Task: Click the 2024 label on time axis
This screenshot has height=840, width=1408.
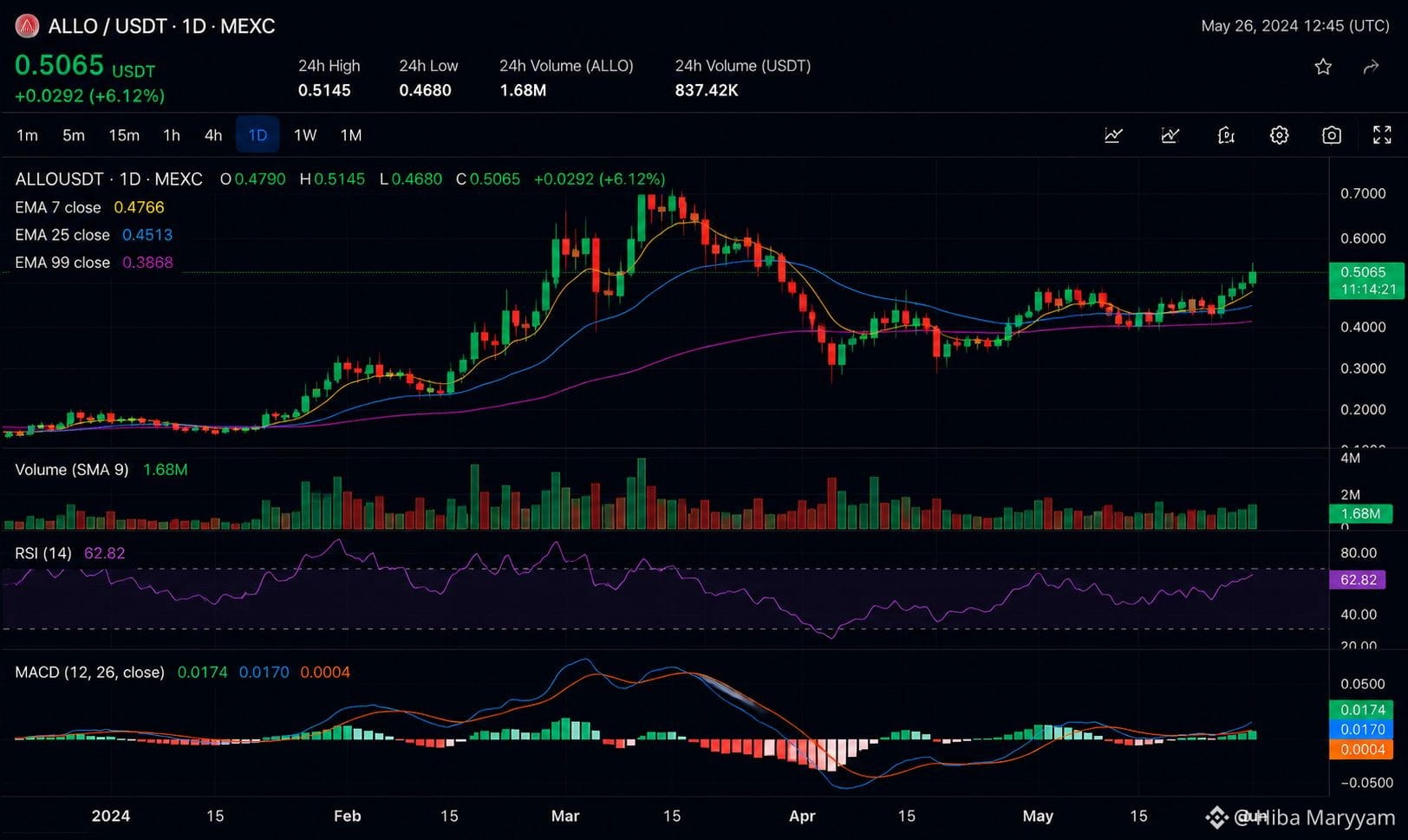Action: click(111, 817)
